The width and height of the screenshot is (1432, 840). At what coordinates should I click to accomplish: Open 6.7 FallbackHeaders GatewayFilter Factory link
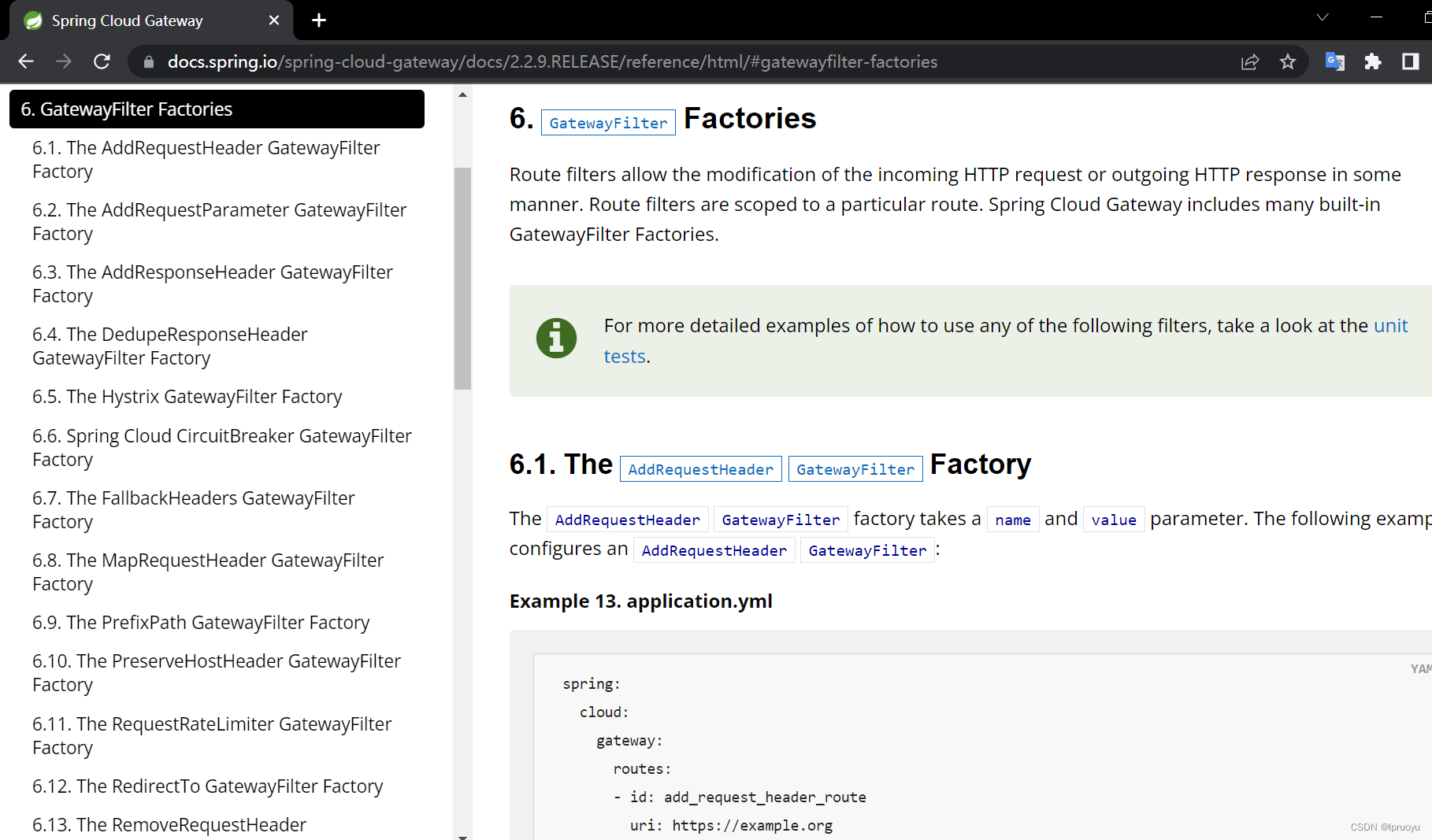point(194,510)
